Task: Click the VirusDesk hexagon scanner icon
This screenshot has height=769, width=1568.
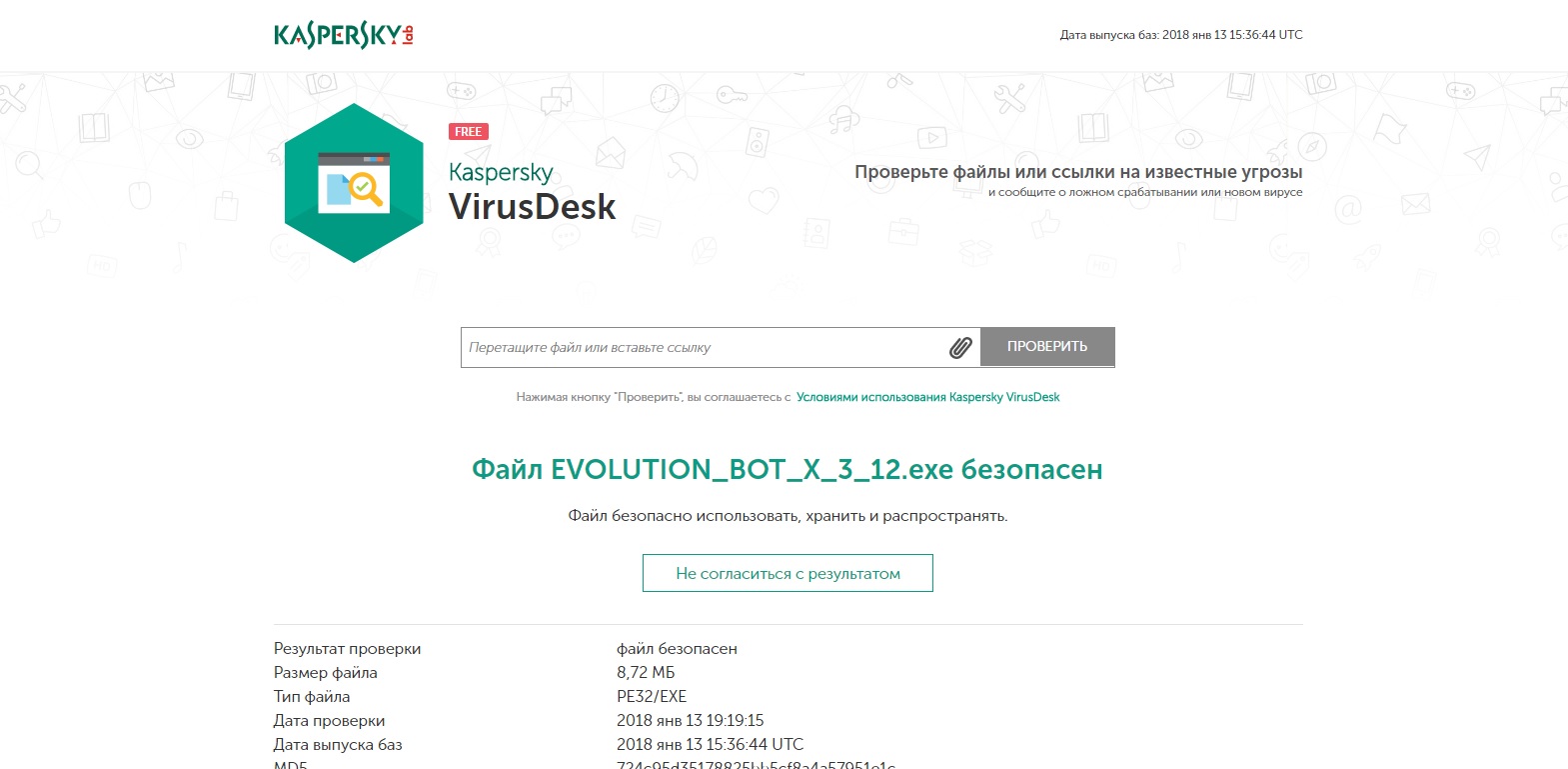Action: coord(354,183)
